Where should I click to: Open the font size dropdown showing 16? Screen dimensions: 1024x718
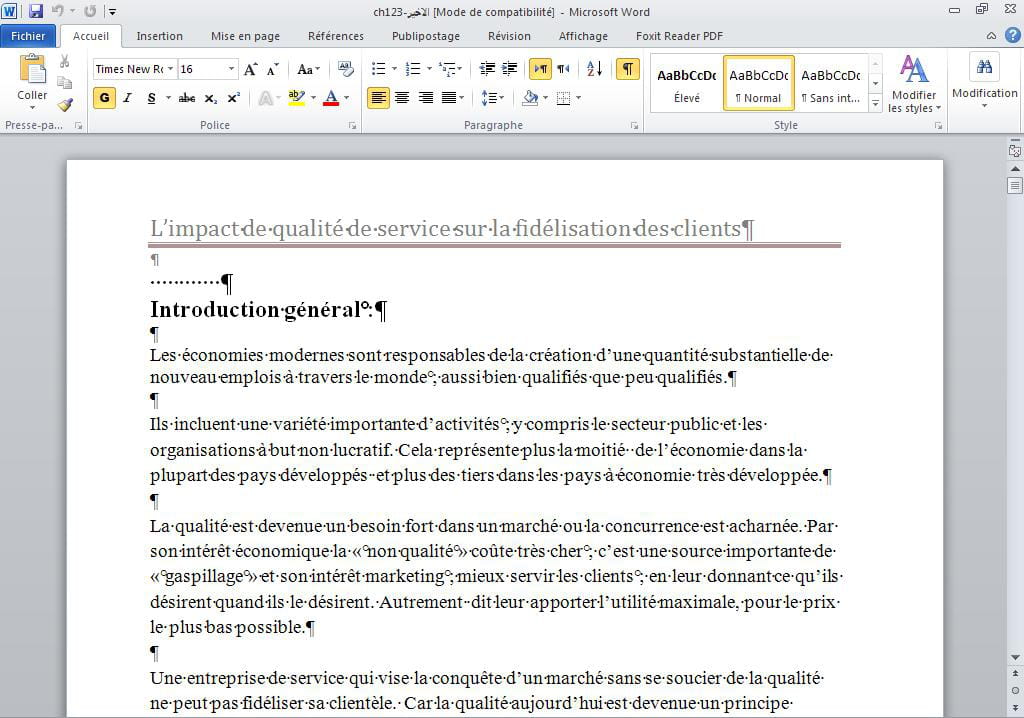point(231,69)
